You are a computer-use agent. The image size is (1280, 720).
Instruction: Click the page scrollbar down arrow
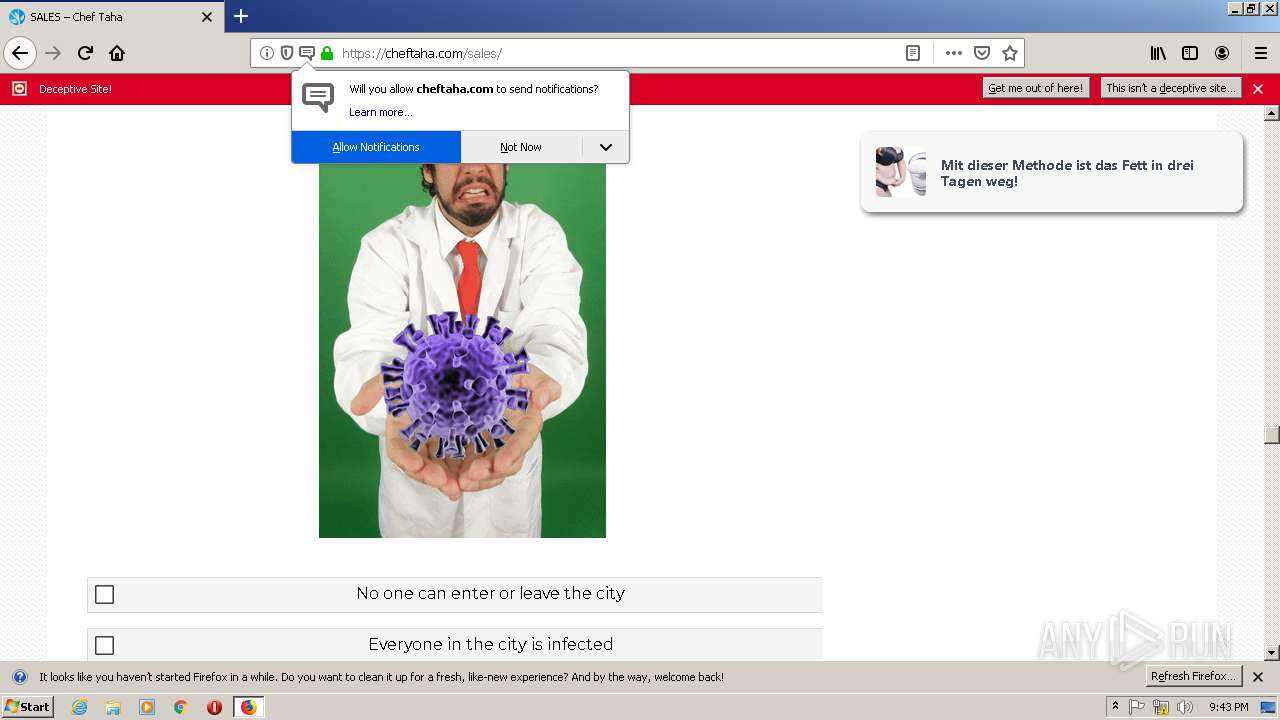(x=1271, y=653)
